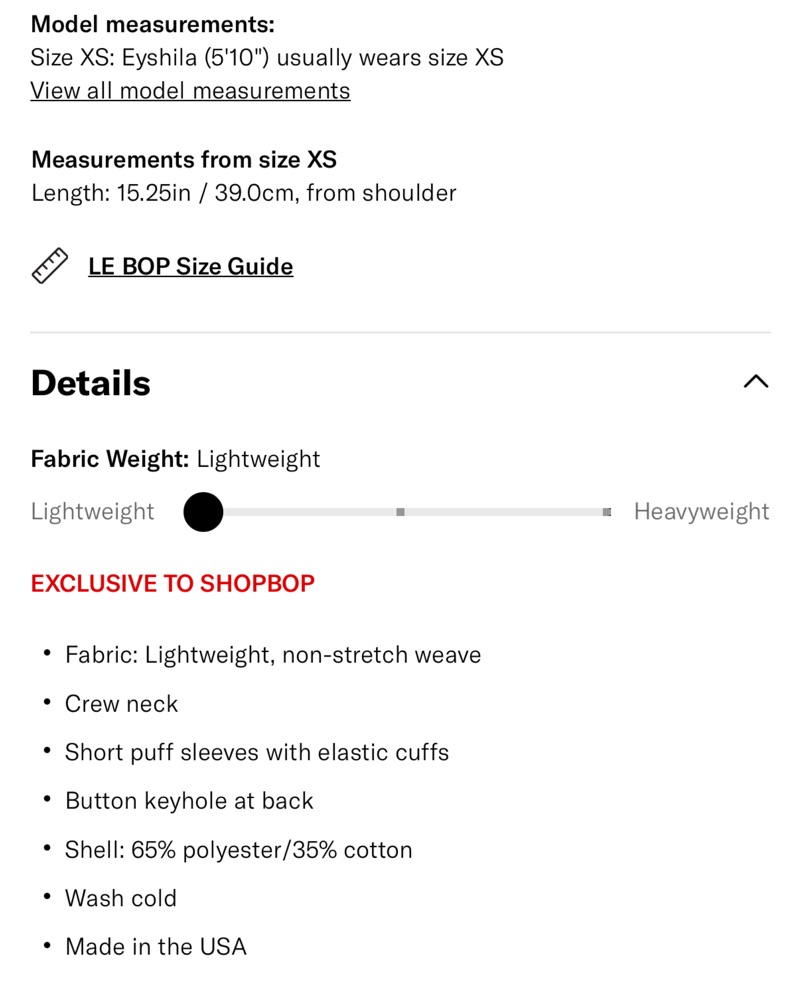801x1000 pixels.
Task: Click the ruler icon beside Size Guide
Action: click(x=50, y=266)
